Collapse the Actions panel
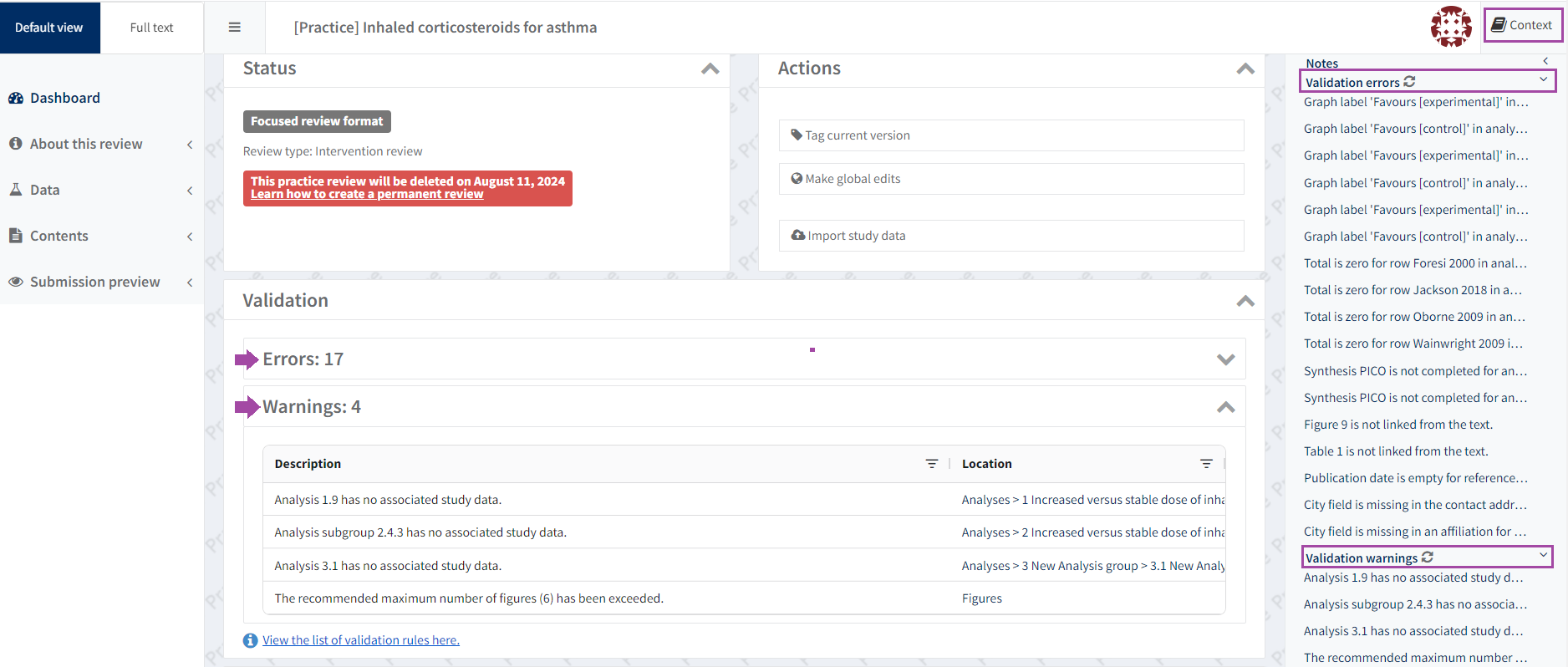Viewport: 1568px width, 667px height. [1245, 69]
